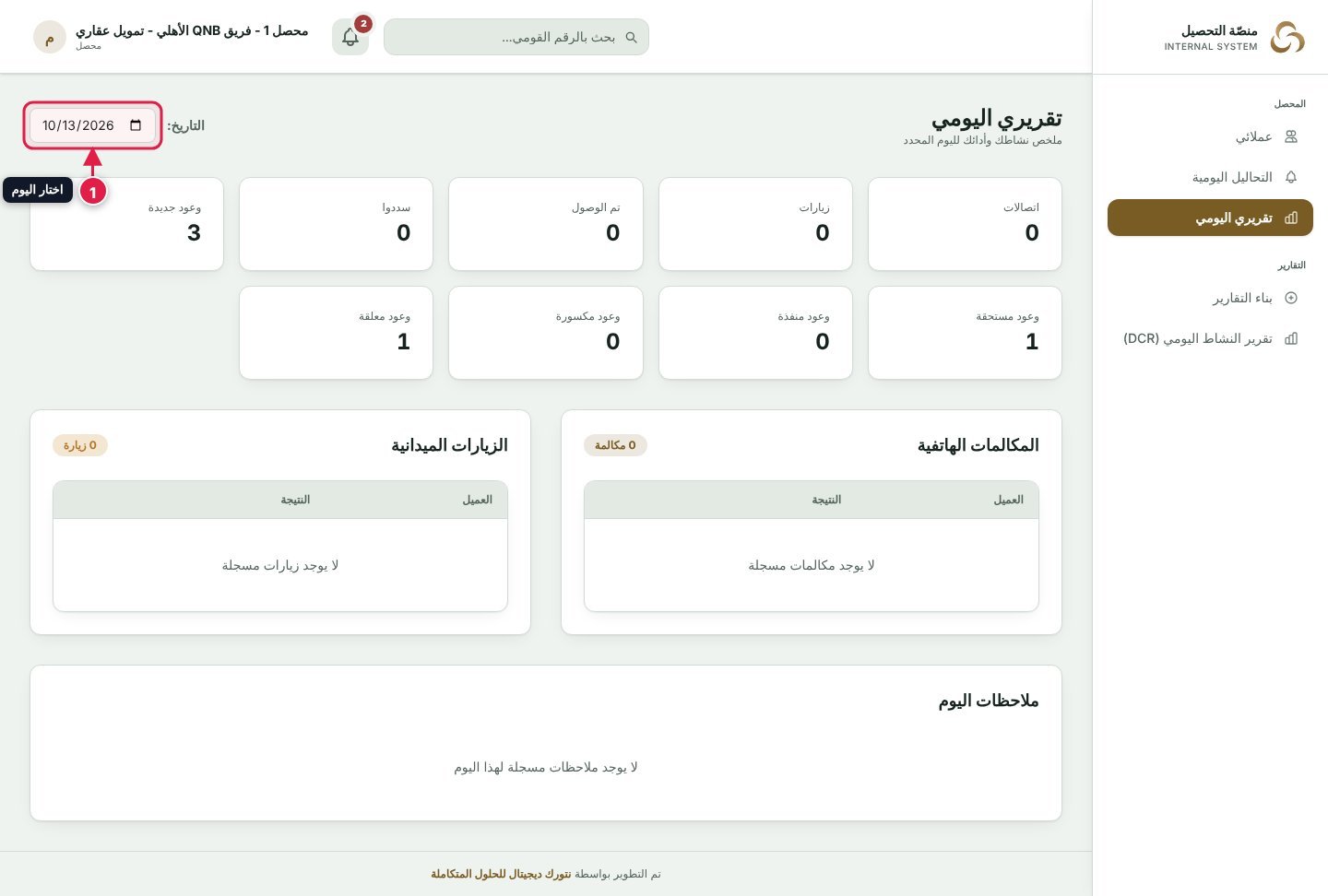Click the زيارات stat card
1328x896 pixels.
pyautogui.click(x=755, y=224)
